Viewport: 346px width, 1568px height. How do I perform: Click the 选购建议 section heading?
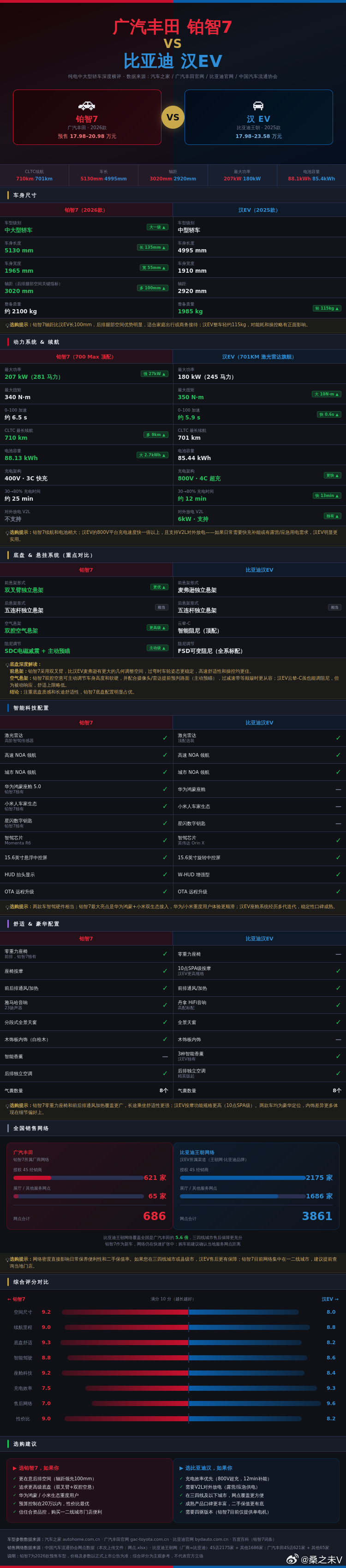(x=25, y=1444)
